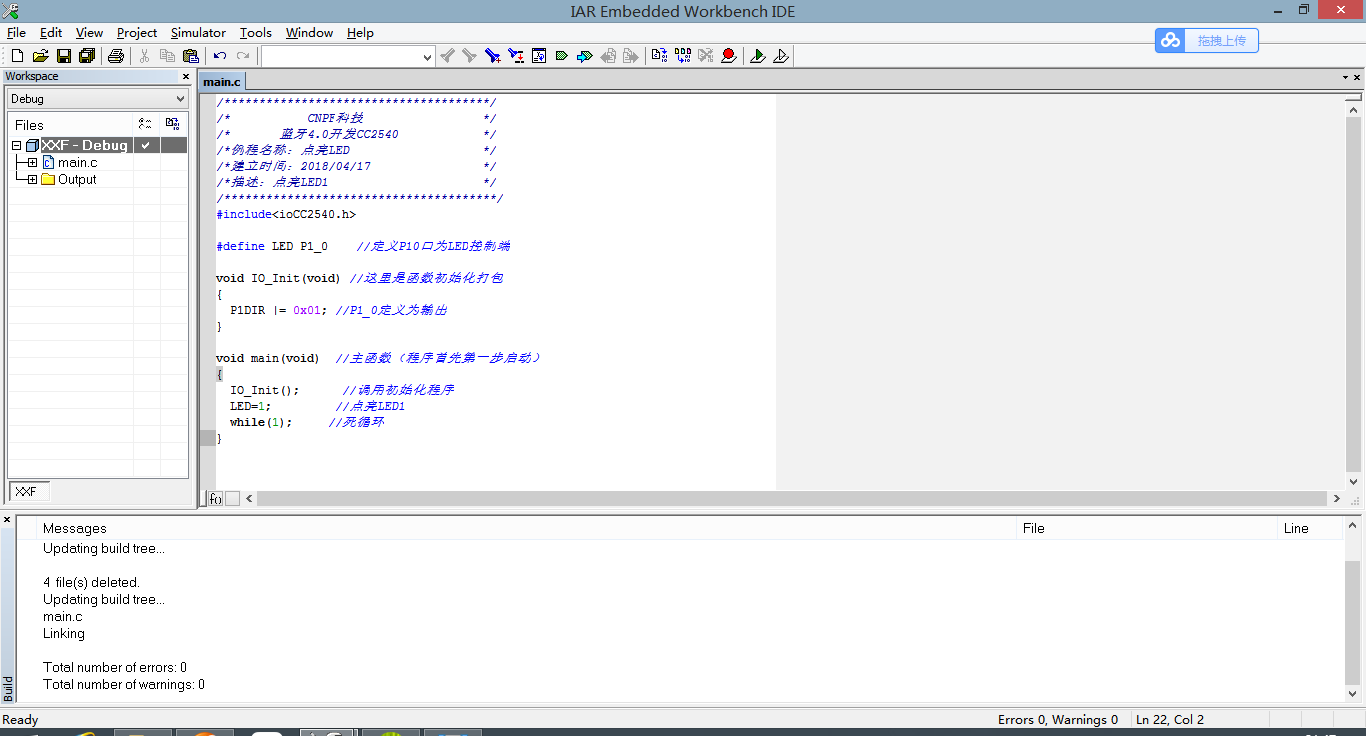1366x736 pixels.
Task: Open the Edit menu
Action: click(51, 33)
